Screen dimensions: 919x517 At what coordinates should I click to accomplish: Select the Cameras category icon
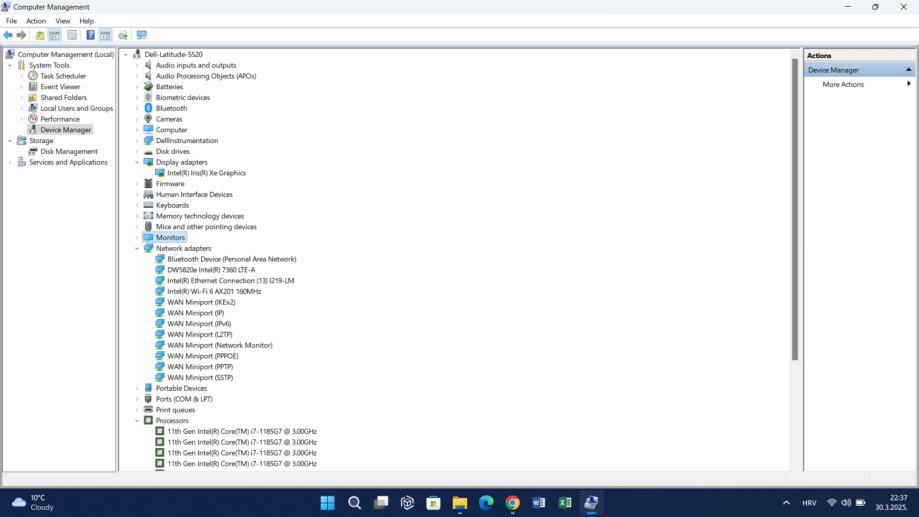pyautogui.click(x=148, y=119)
